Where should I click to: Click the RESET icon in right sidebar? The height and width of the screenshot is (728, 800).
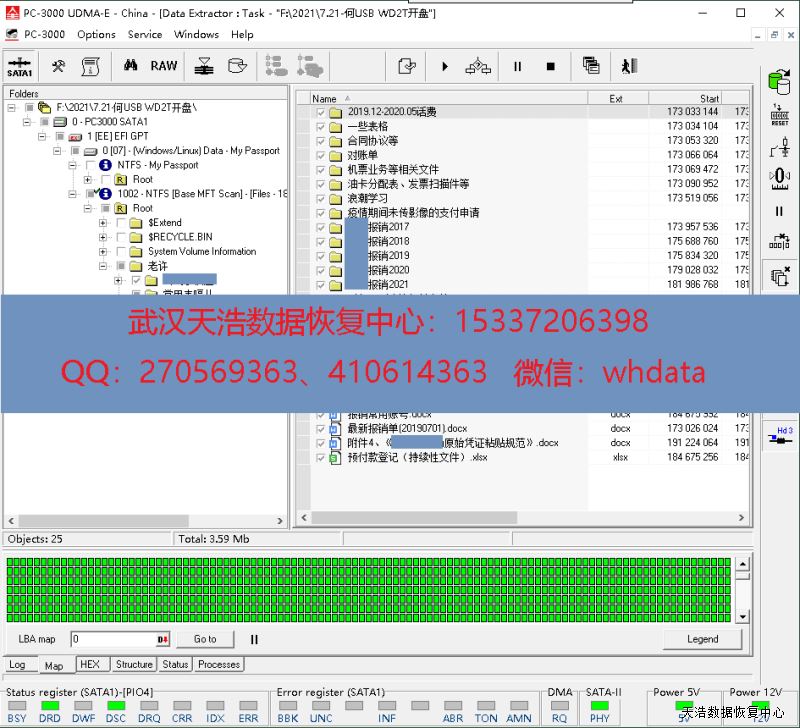[x=778, y=115]
